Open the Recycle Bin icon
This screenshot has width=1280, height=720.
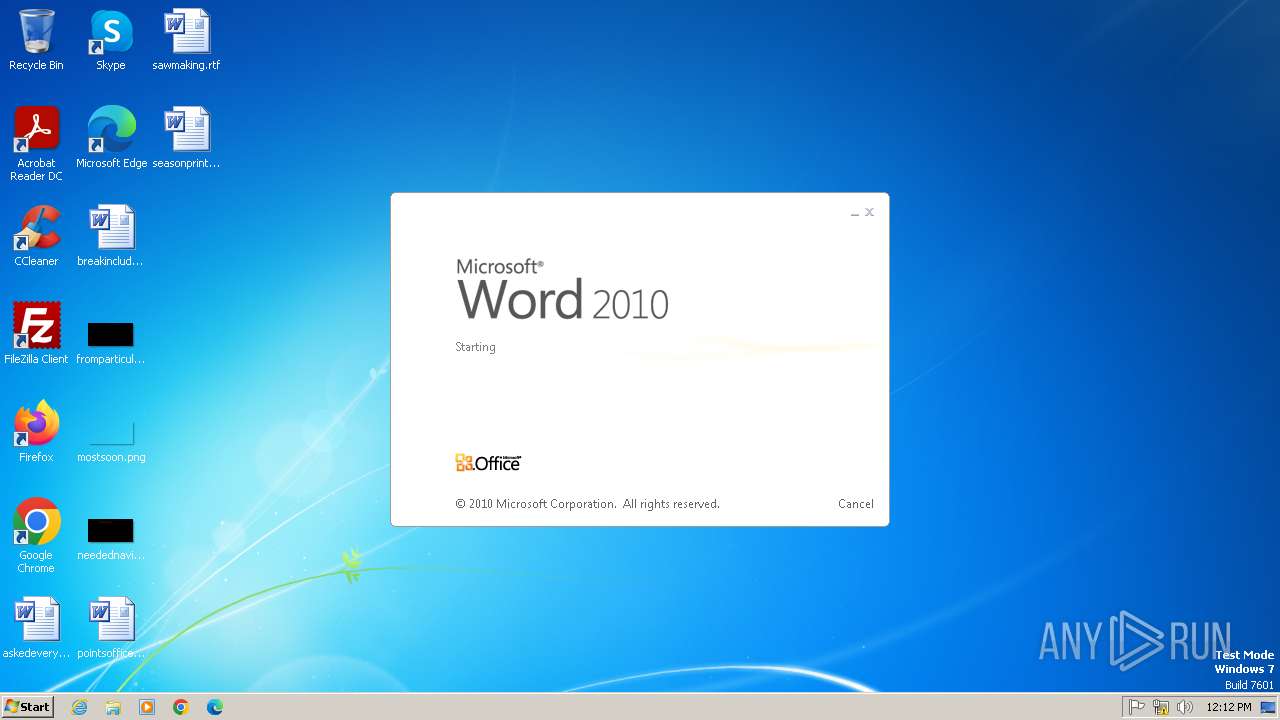pyautogui.click(x=36, y=40)
